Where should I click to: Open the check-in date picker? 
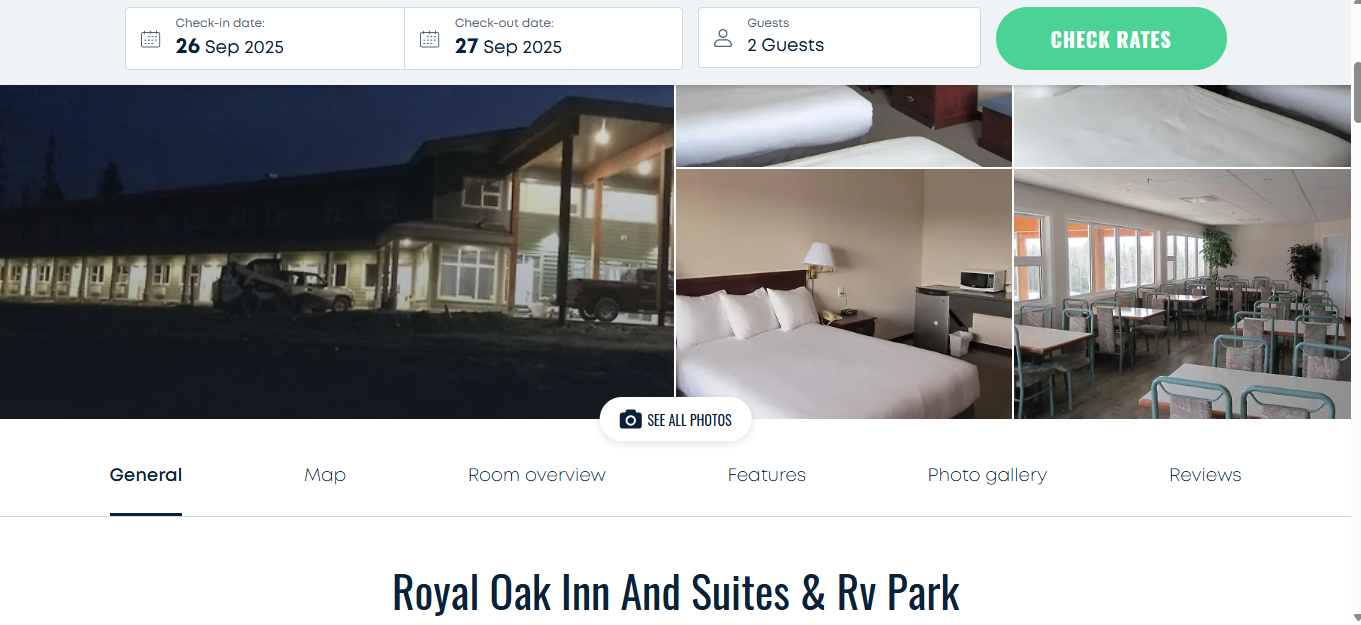click(265, 38)
